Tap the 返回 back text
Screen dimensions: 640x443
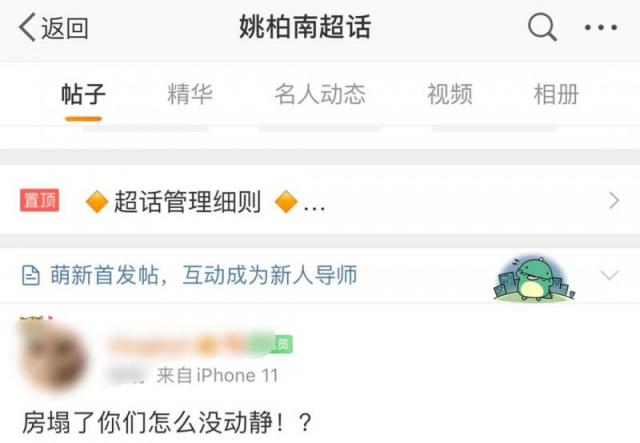click(64, 28)
